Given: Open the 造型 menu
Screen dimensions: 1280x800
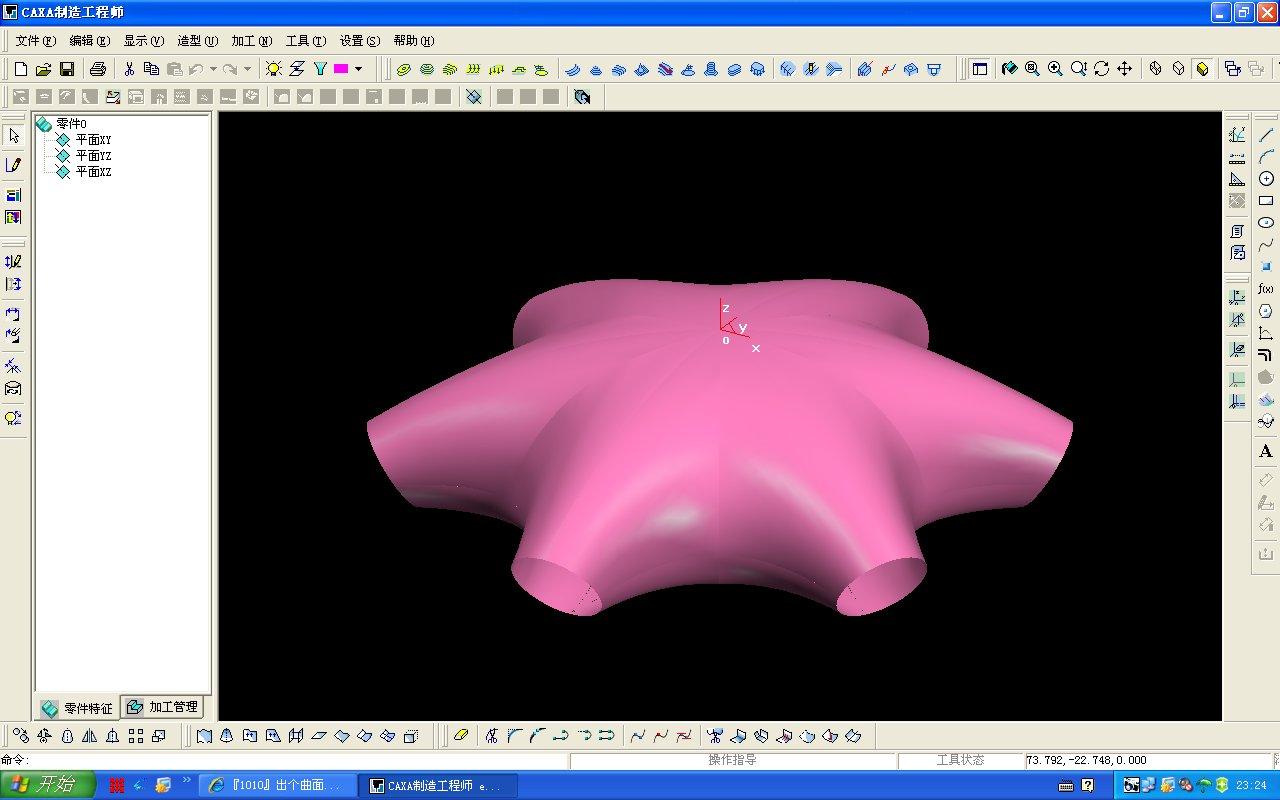Looking at the screenshot, I should [197, 41].
